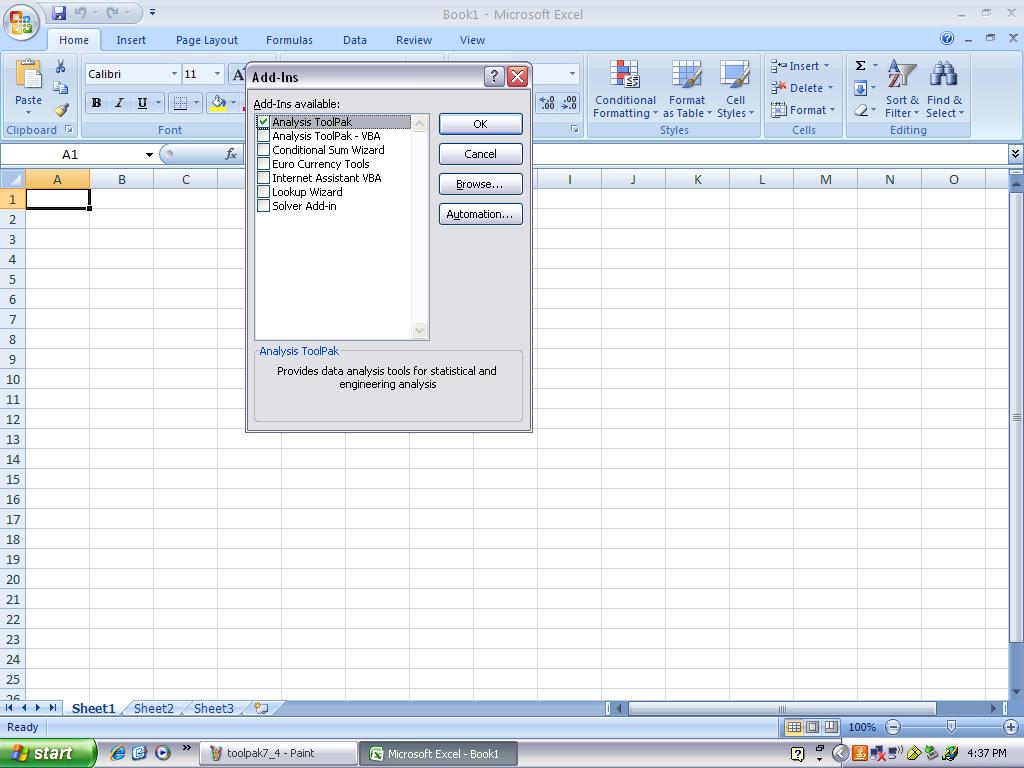Expand the font size dropdown
This screenshot has width=1024, height=768.
[217, 74]
